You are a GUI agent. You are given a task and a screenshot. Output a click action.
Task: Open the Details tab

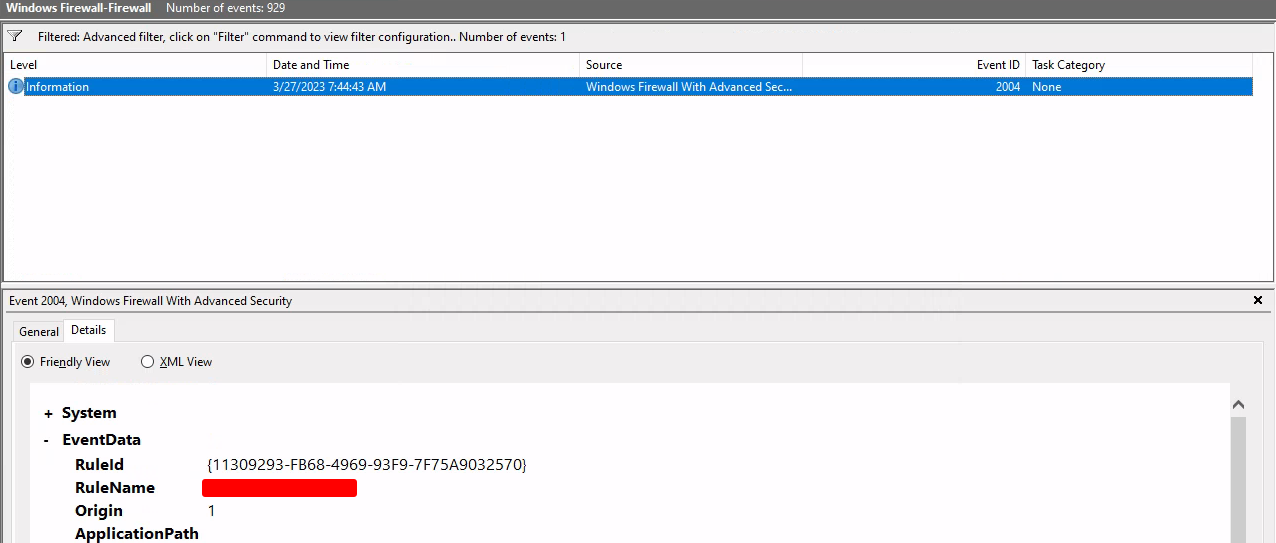pos(88,330)
